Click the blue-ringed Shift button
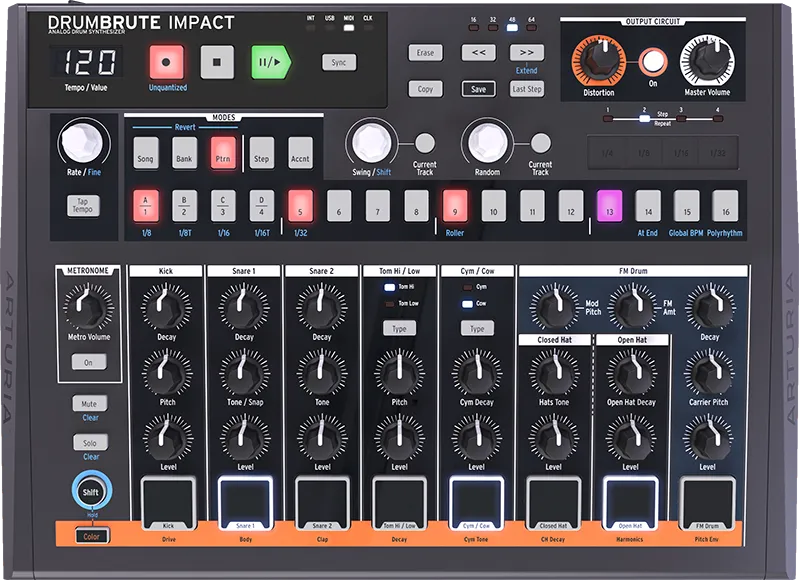 coord(91,491)
